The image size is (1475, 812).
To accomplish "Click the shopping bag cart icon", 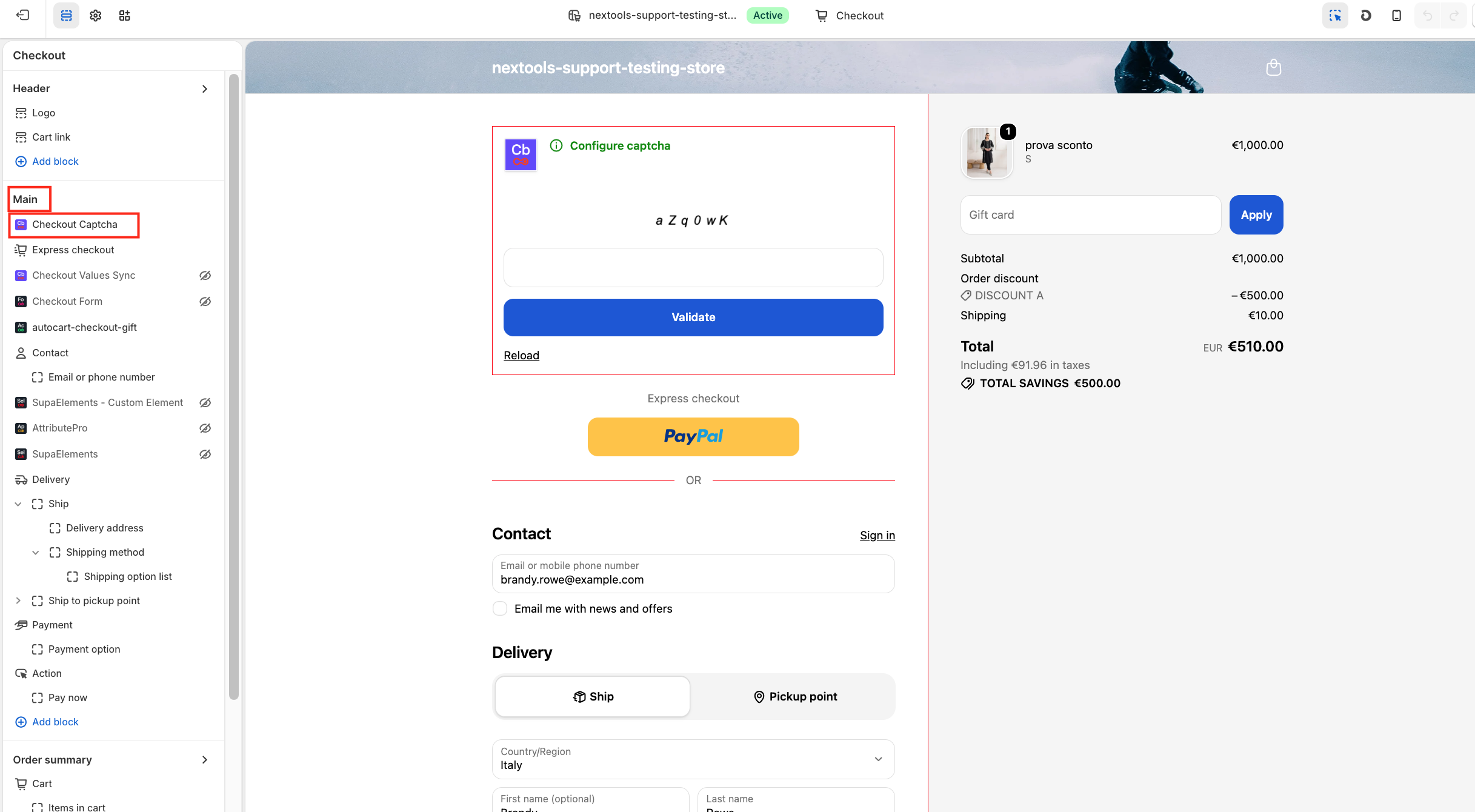I will point(1274,67).
